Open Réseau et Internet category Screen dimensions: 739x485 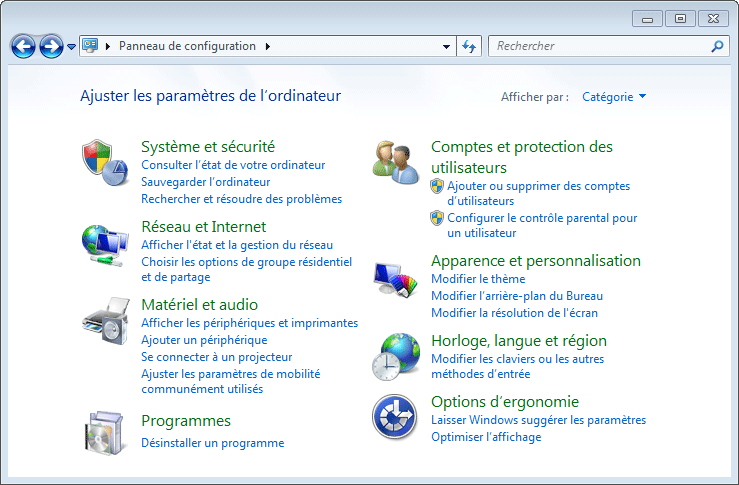204,227
